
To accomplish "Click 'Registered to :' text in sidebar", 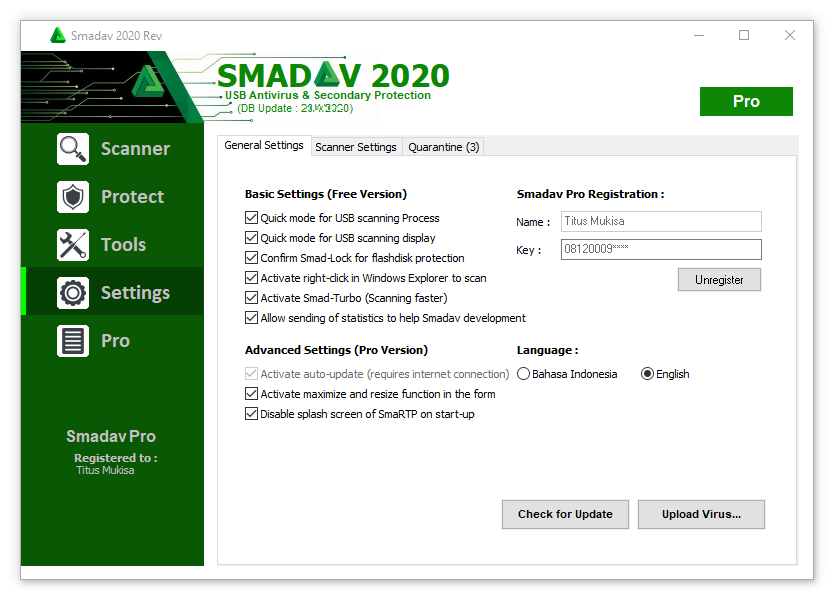I will click(x=116, y=458).
